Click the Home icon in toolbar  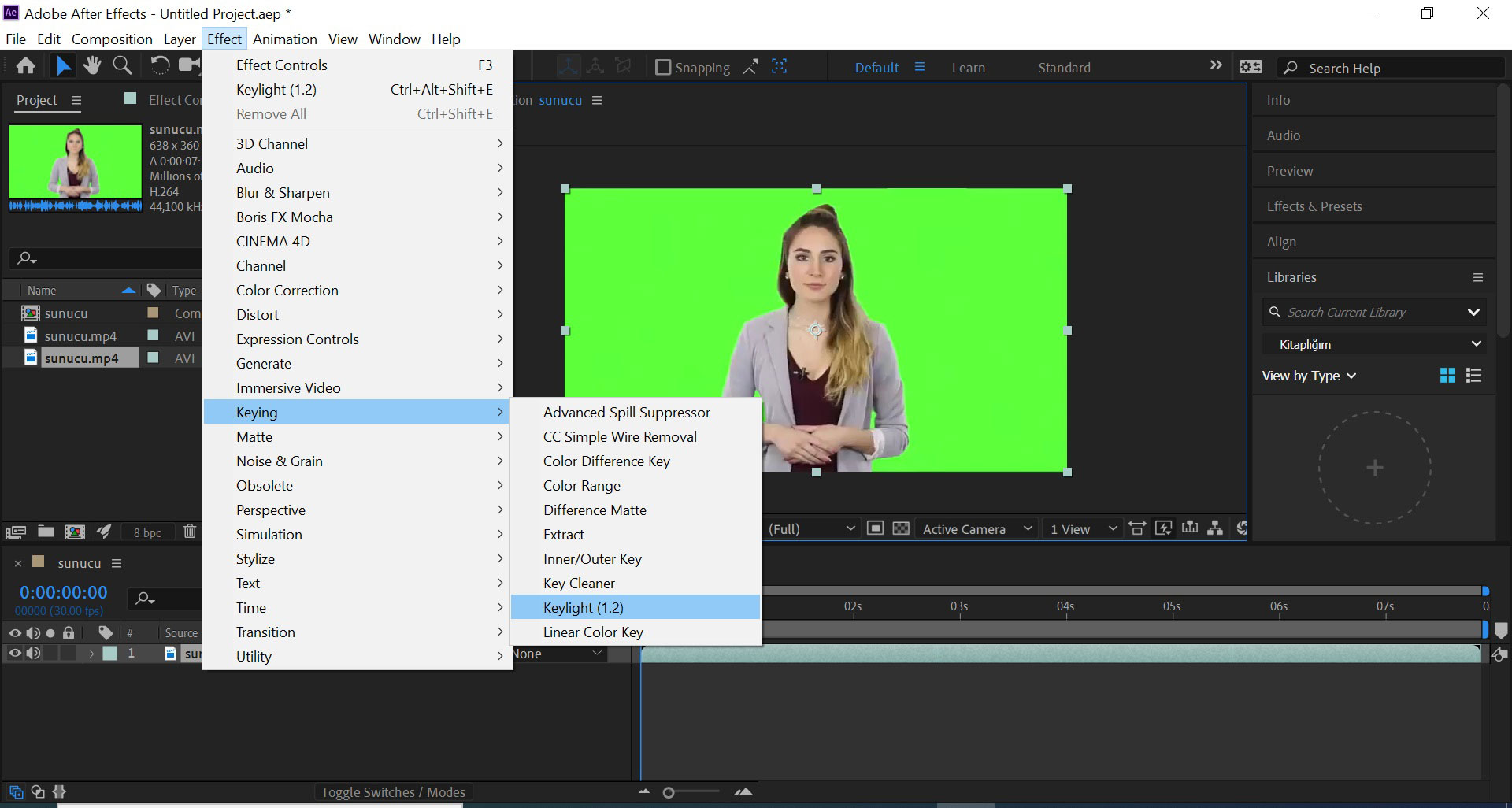pos(25,66)
